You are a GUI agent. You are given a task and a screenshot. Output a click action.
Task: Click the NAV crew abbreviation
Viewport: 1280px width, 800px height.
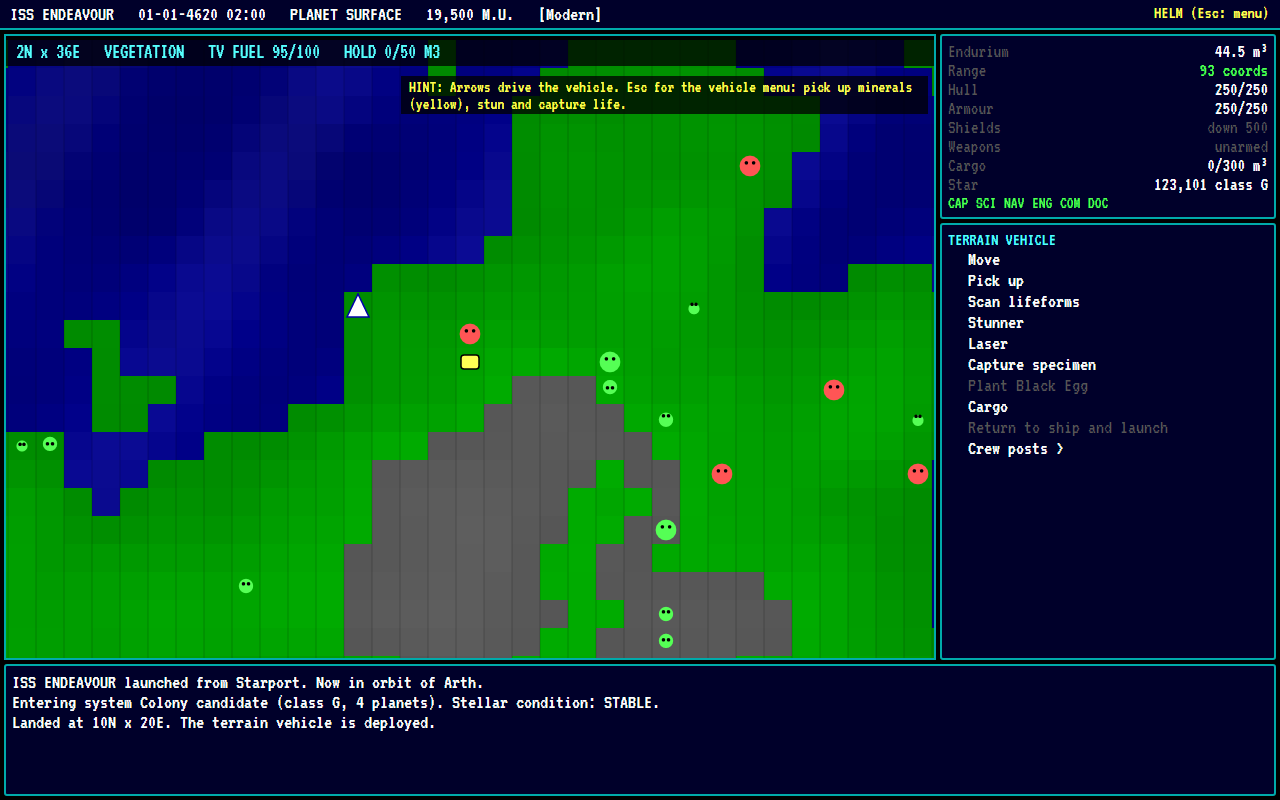1014,204
